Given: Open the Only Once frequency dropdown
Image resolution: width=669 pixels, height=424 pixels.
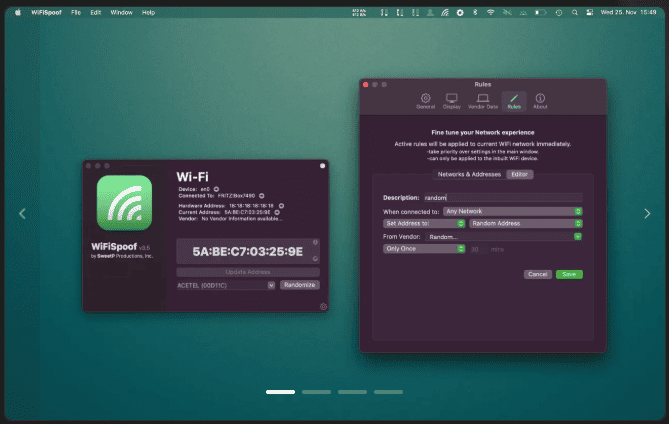Looking at the screenshot, I should (x=424, y=249).
